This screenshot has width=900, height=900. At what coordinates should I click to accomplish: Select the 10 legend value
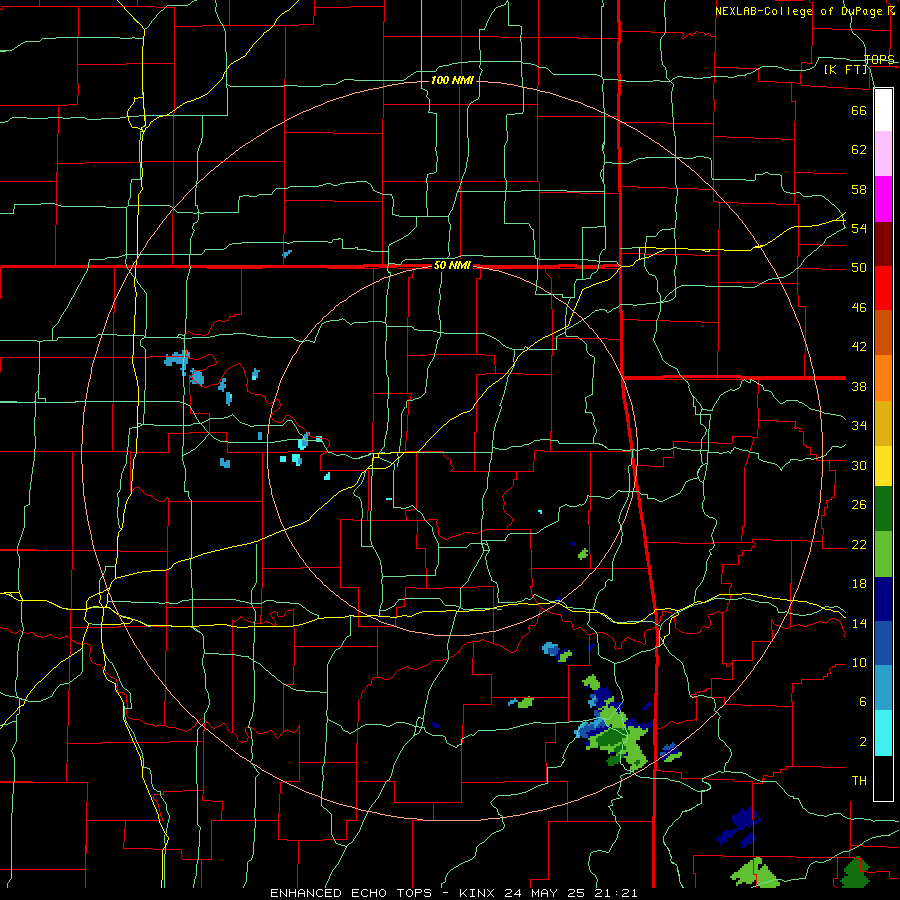click(x=859, y=662)
